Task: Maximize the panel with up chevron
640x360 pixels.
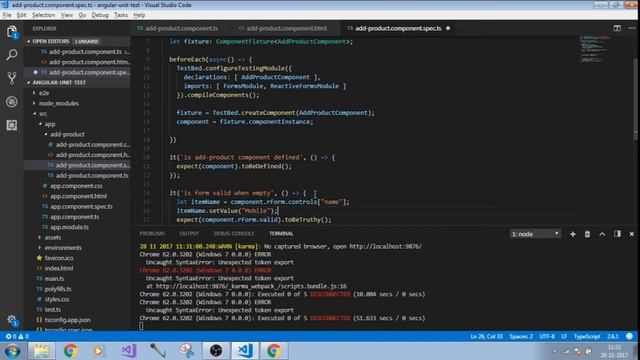Action: (x=602, y=234)
